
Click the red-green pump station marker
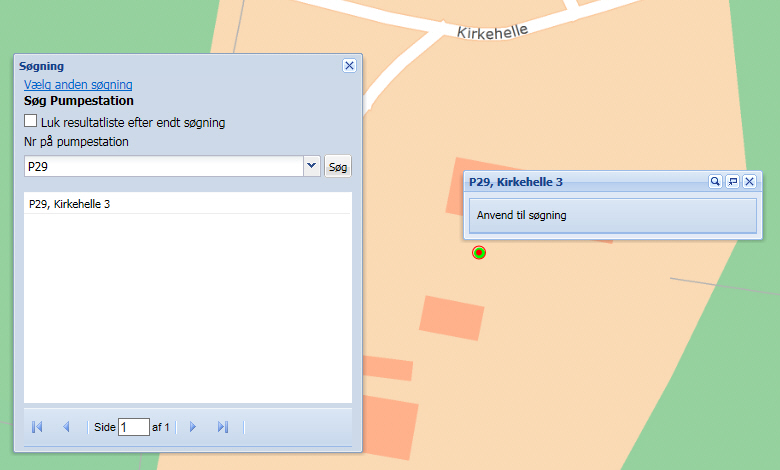pos(479,253)
